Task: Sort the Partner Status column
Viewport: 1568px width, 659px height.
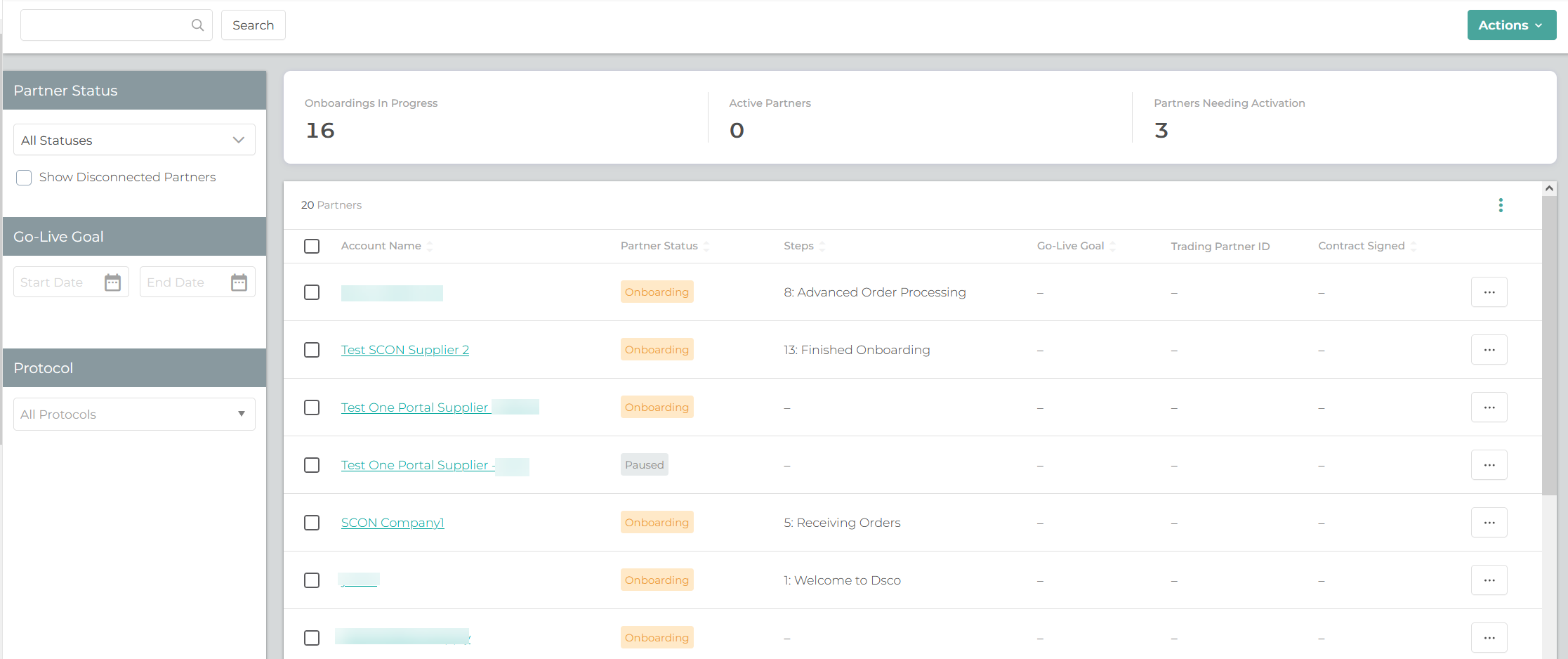Action: coord(706,246)
